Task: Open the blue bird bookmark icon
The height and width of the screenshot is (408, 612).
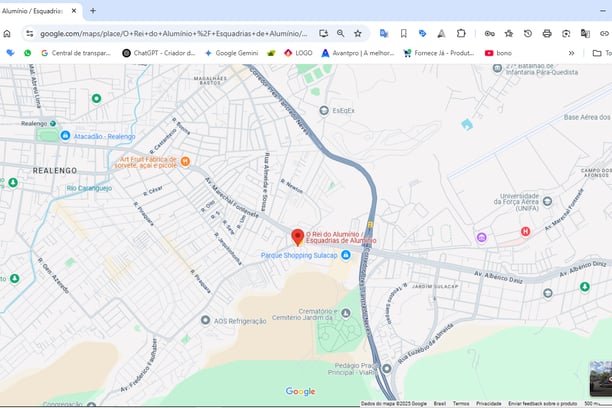Action: pos(11,53)
